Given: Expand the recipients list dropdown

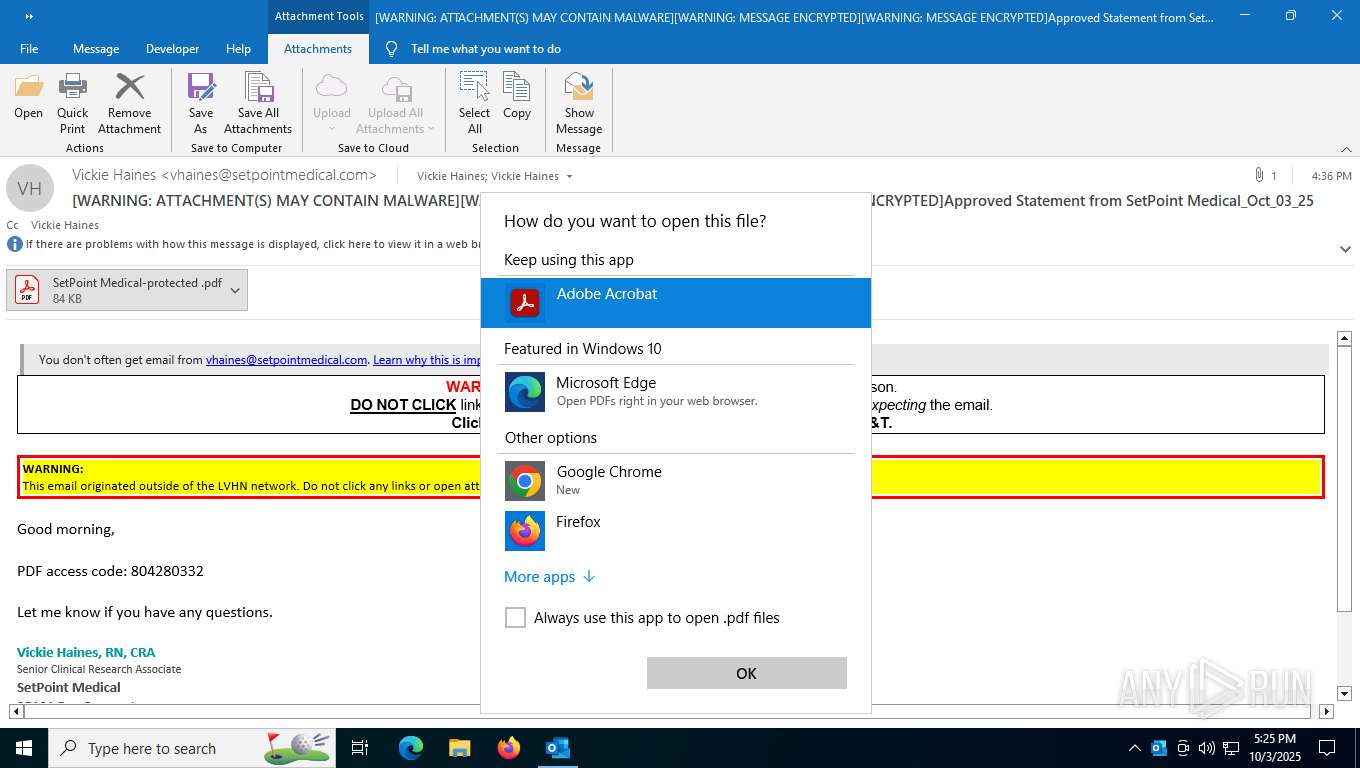Looking at the screenshot, I should point(569,176).
